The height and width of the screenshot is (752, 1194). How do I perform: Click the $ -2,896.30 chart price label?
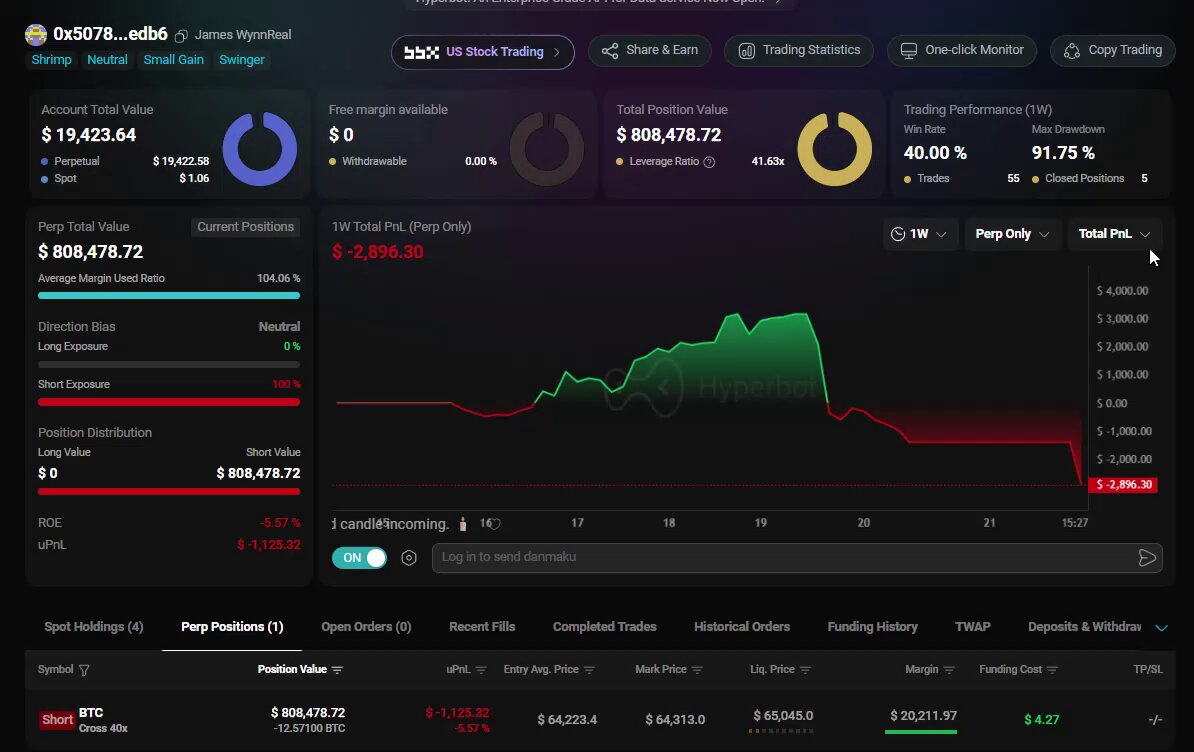(x=1123, y=486)
